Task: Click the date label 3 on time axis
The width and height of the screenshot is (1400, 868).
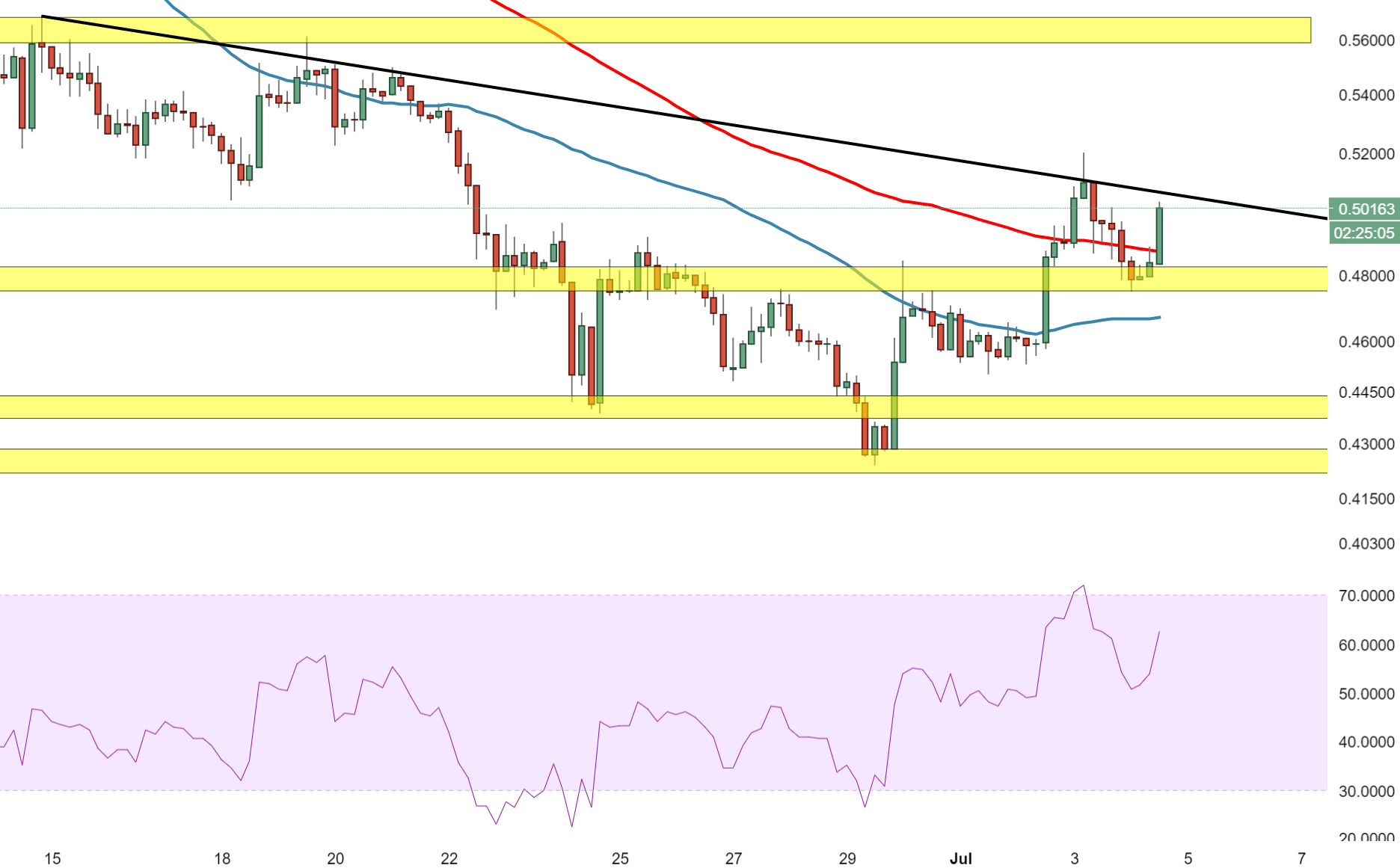Action: (x=1075, y=858)
